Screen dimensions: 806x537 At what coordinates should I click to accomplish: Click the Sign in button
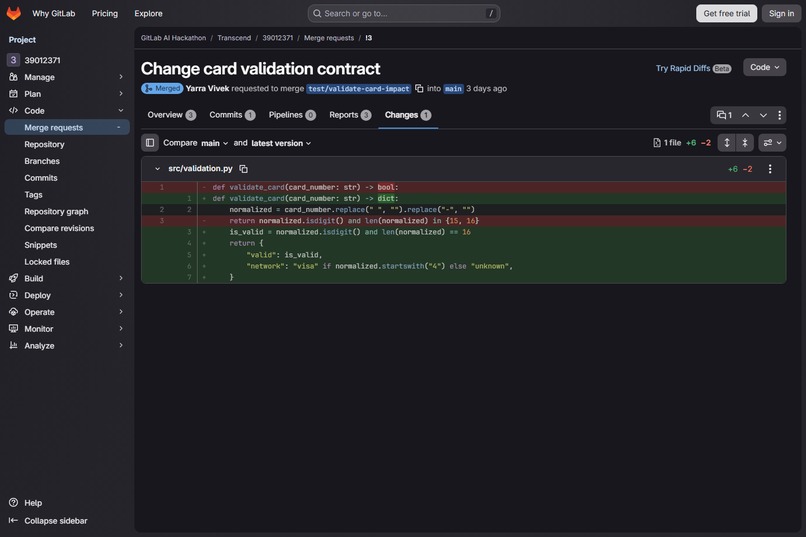[x=781, y=13]
